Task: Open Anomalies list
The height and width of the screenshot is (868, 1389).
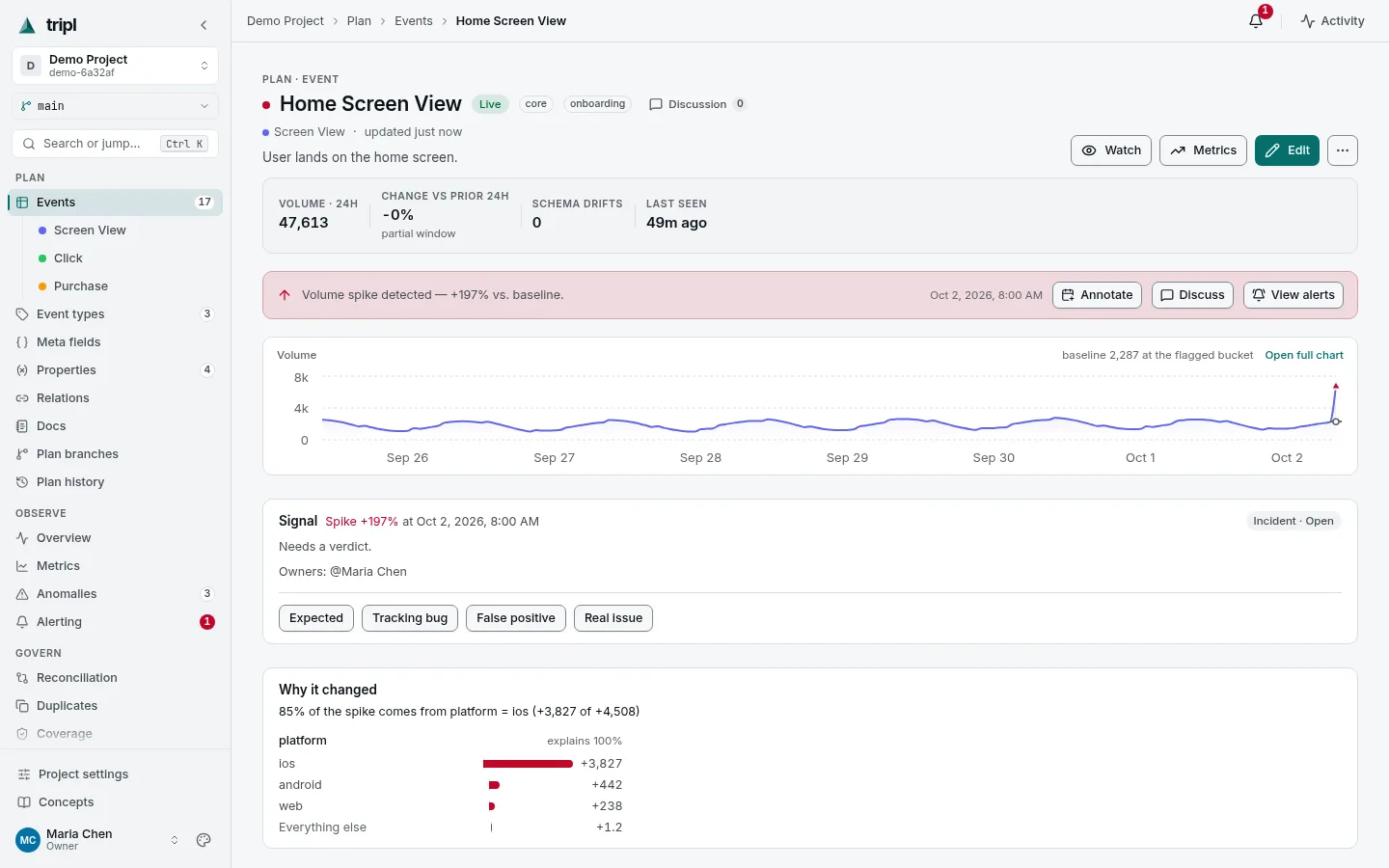Action: [116, 594]
